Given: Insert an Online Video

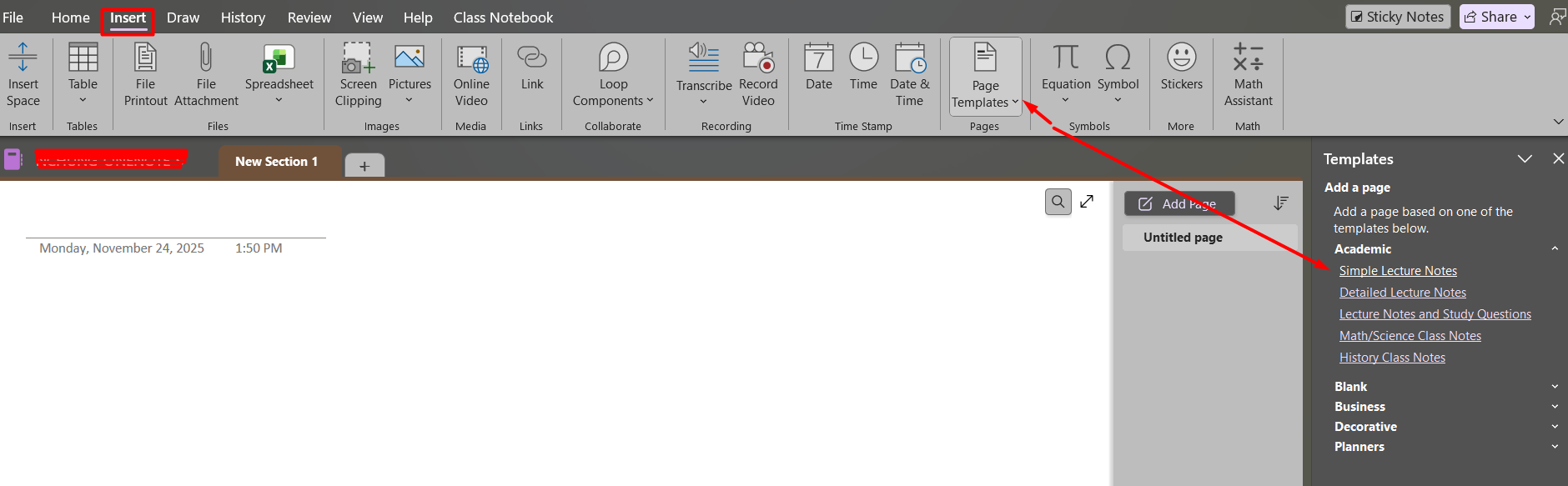Looking at the screenshot, I should [x=471, y=58].
